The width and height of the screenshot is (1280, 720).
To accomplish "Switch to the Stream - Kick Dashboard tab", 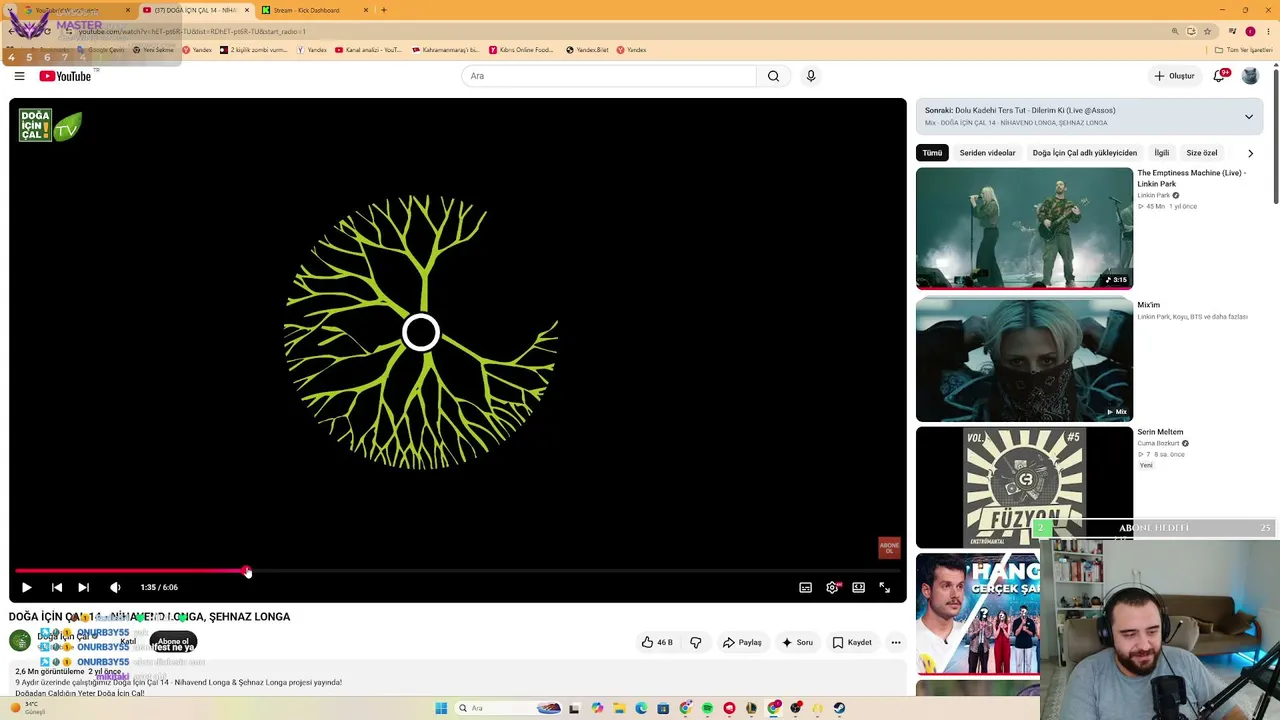I will tap(313, 10).
